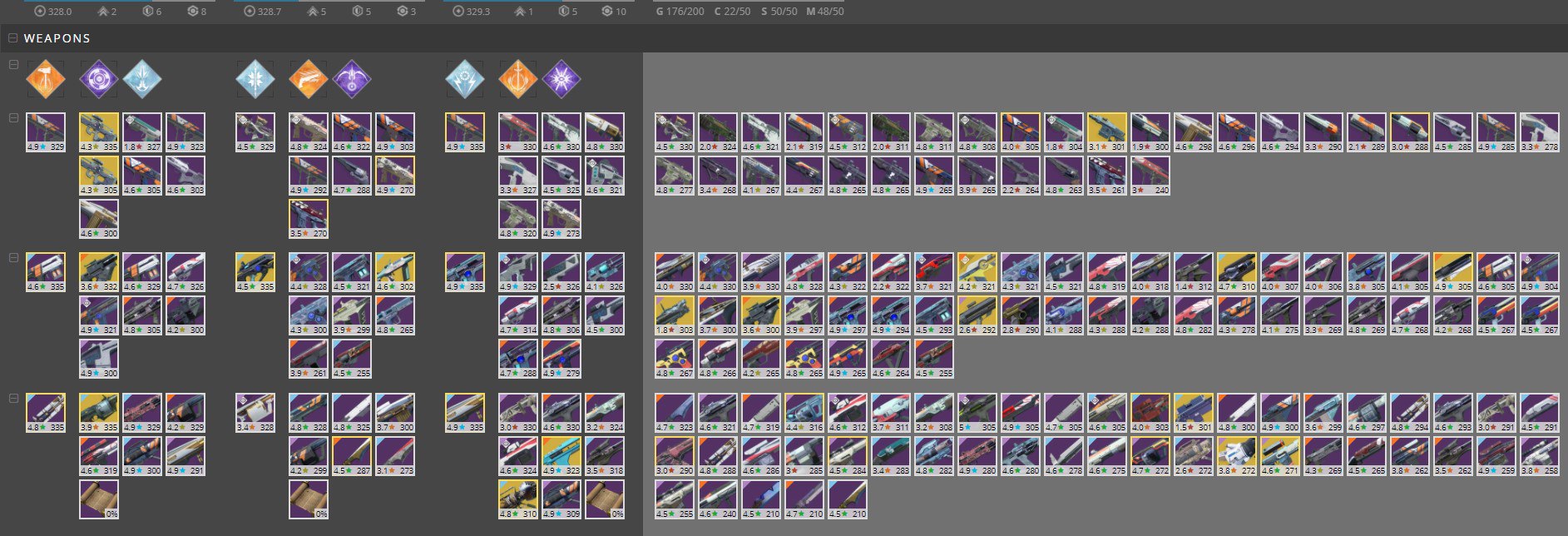Open exotic weapon tile rated 4.6 power 302
The width and height of the screenshot is (1568, 536).
395,272
